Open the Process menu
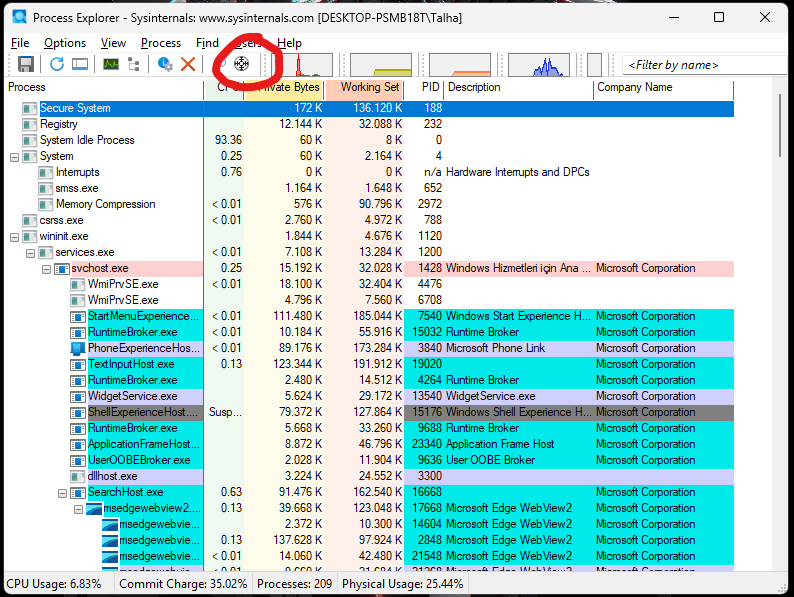 [x=161, y=43]
